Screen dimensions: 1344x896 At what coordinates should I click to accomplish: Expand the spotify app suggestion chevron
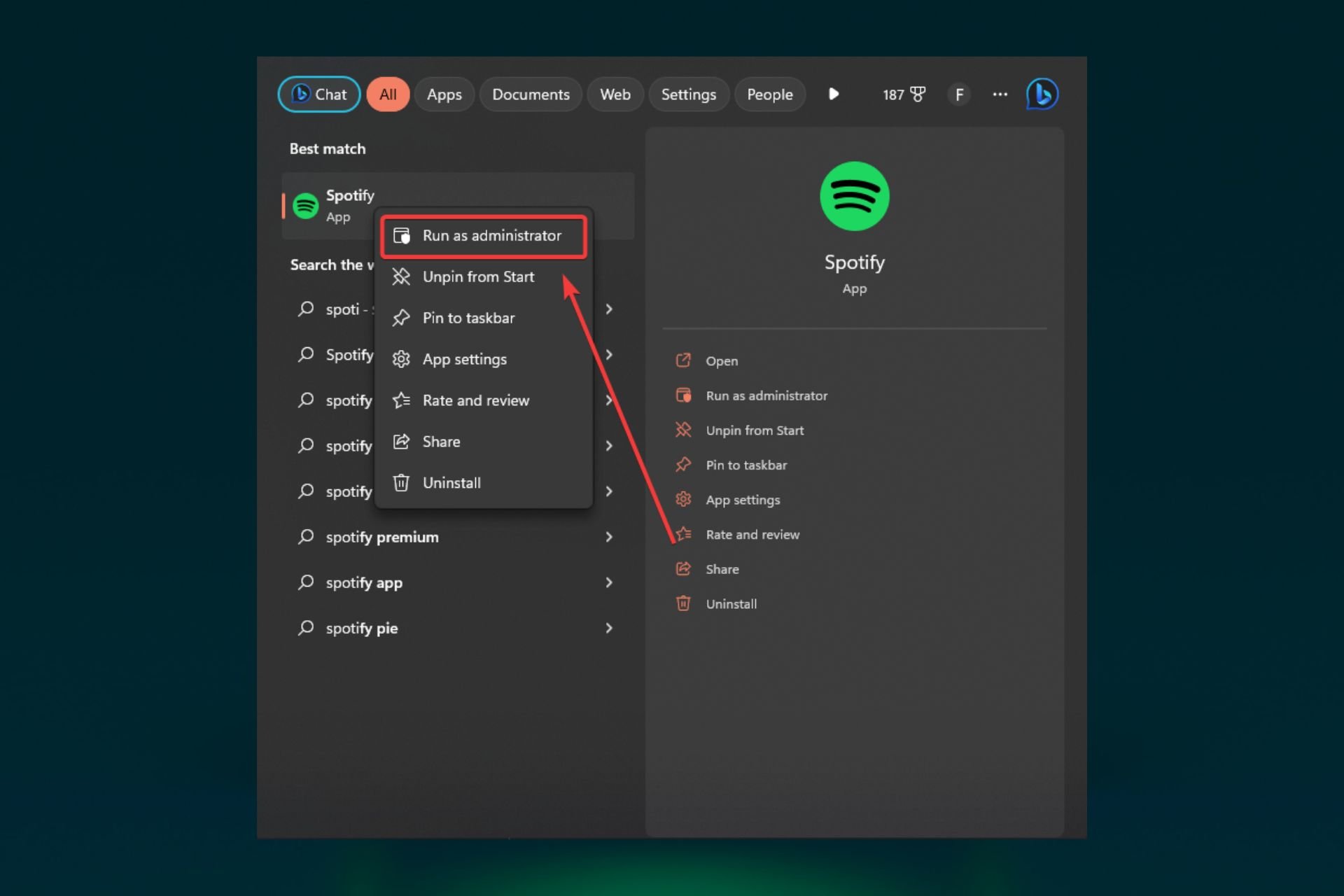[609, 582]
